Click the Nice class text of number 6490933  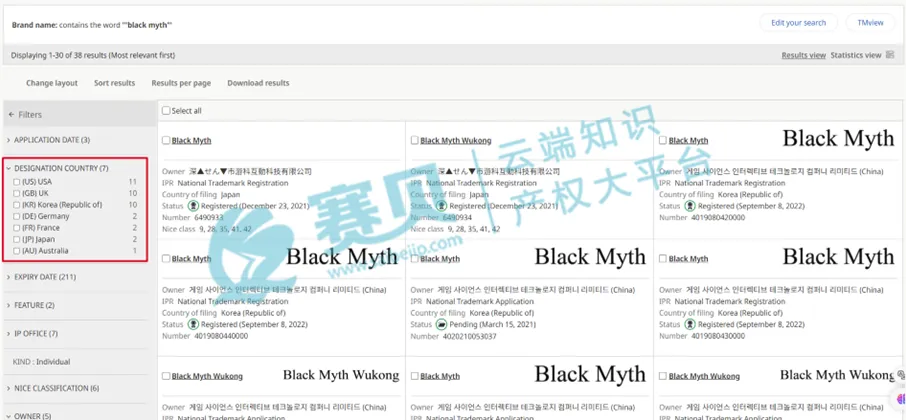[207, 229]
